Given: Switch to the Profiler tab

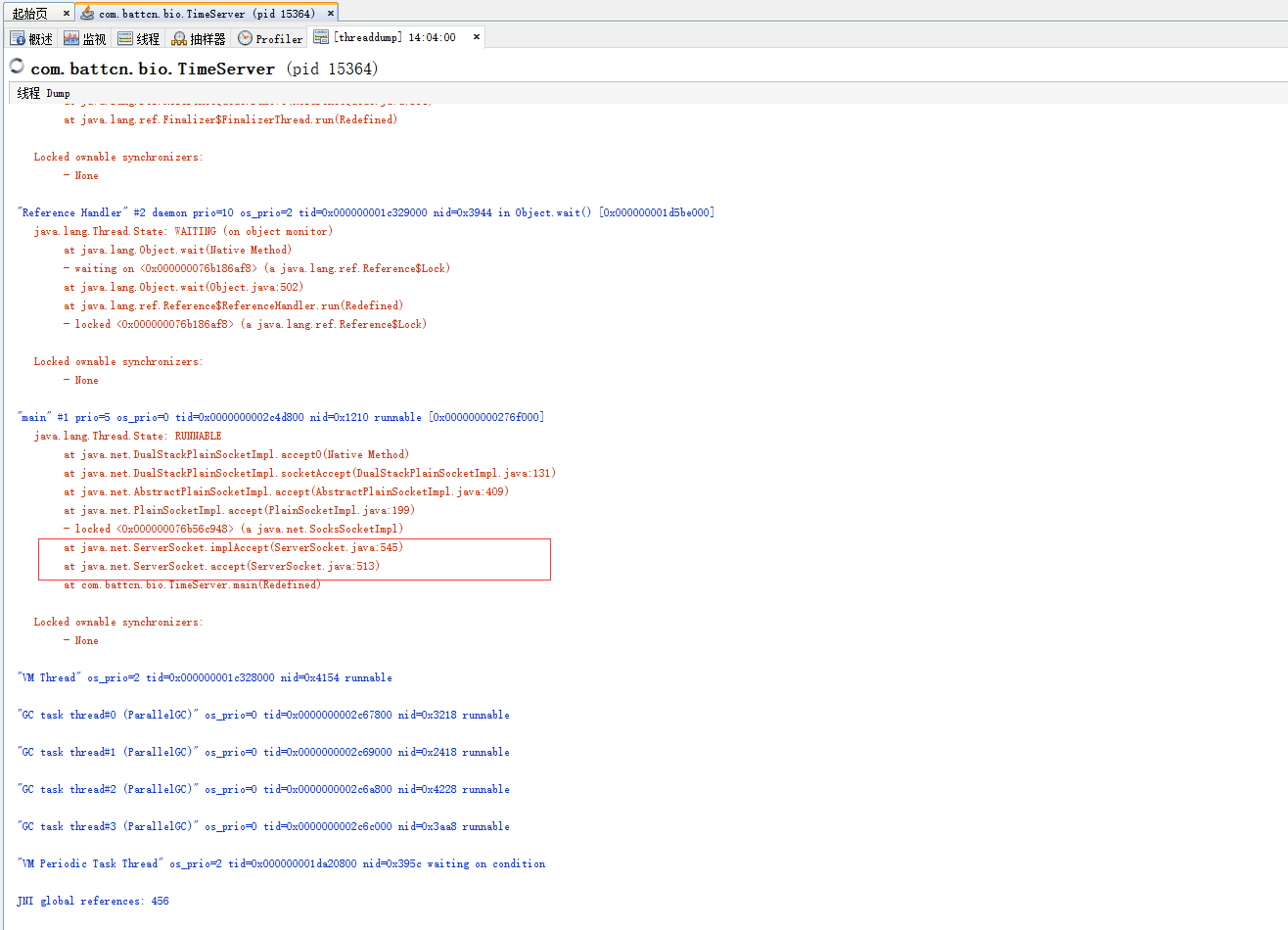Looking at the screenshot, I should click(x=270, y=39).
